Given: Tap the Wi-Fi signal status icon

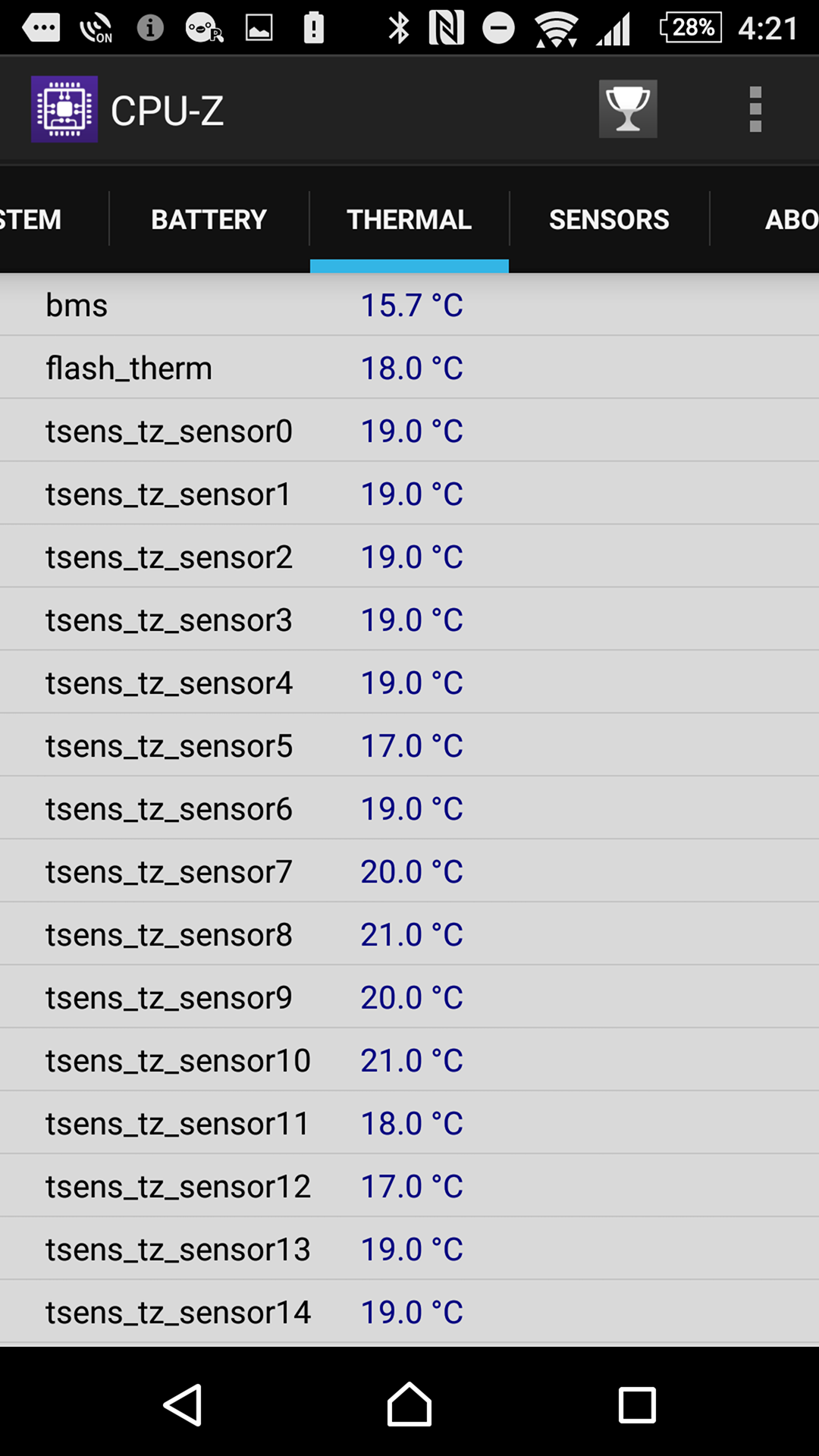Looking at the screenshot, I should coord(556,29).
